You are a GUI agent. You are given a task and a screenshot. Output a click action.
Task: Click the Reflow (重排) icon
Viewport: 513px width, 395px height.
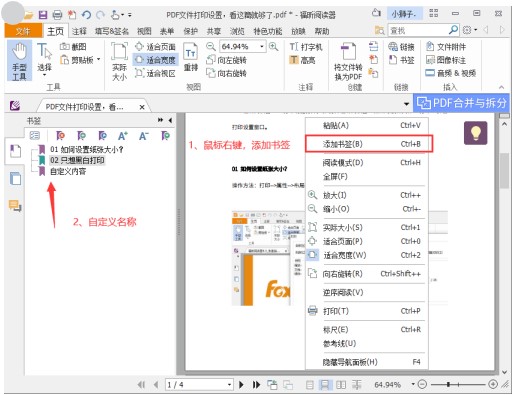(x=191, y=57)
